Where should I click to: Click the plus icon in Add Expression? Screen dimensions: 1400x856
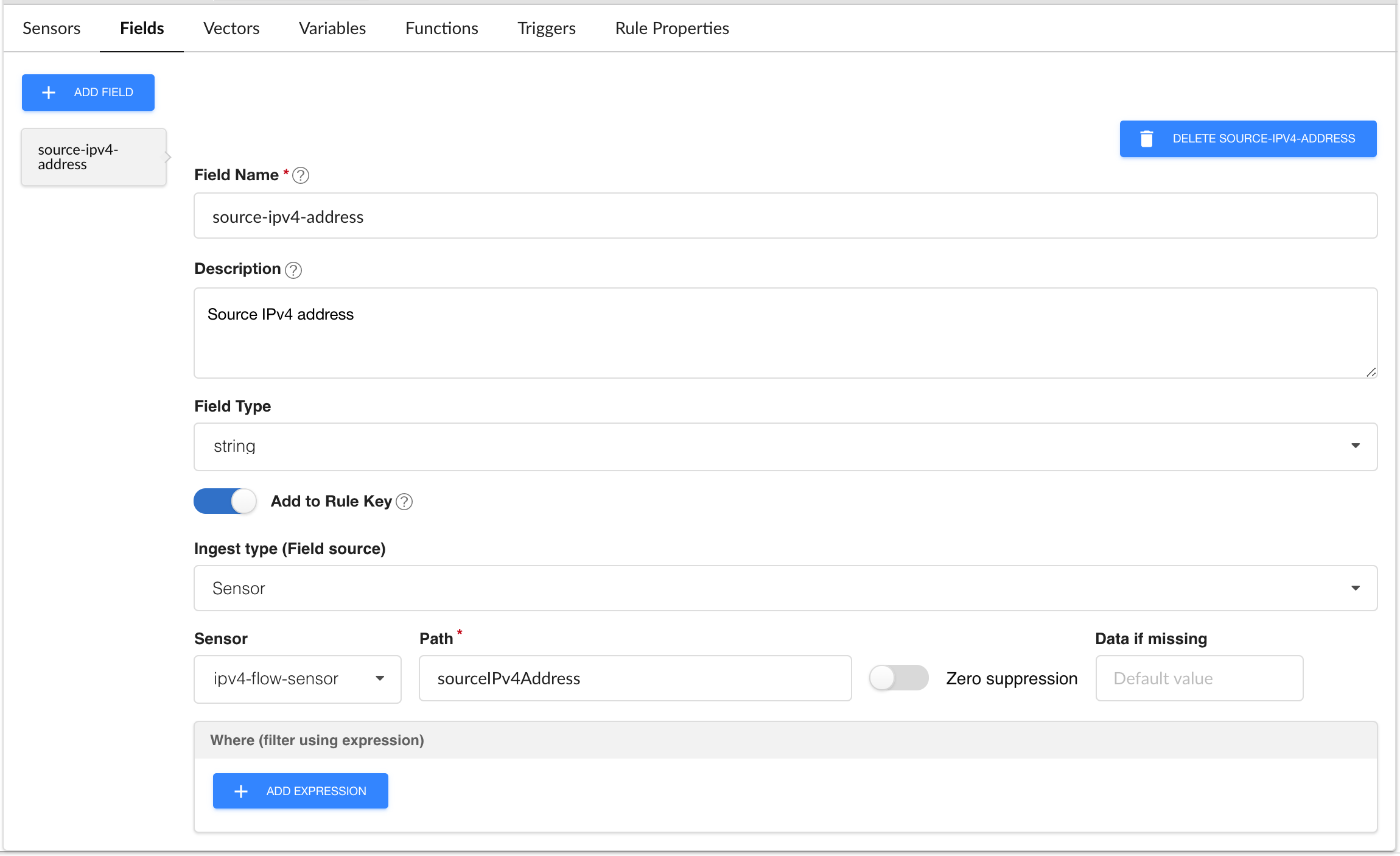pos(241,791)
